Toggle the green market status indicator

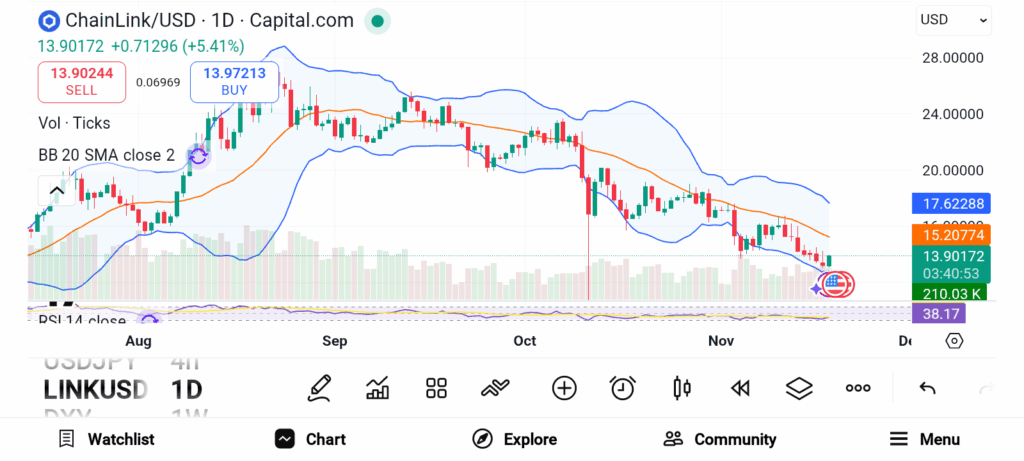click(x=376, y=20)
